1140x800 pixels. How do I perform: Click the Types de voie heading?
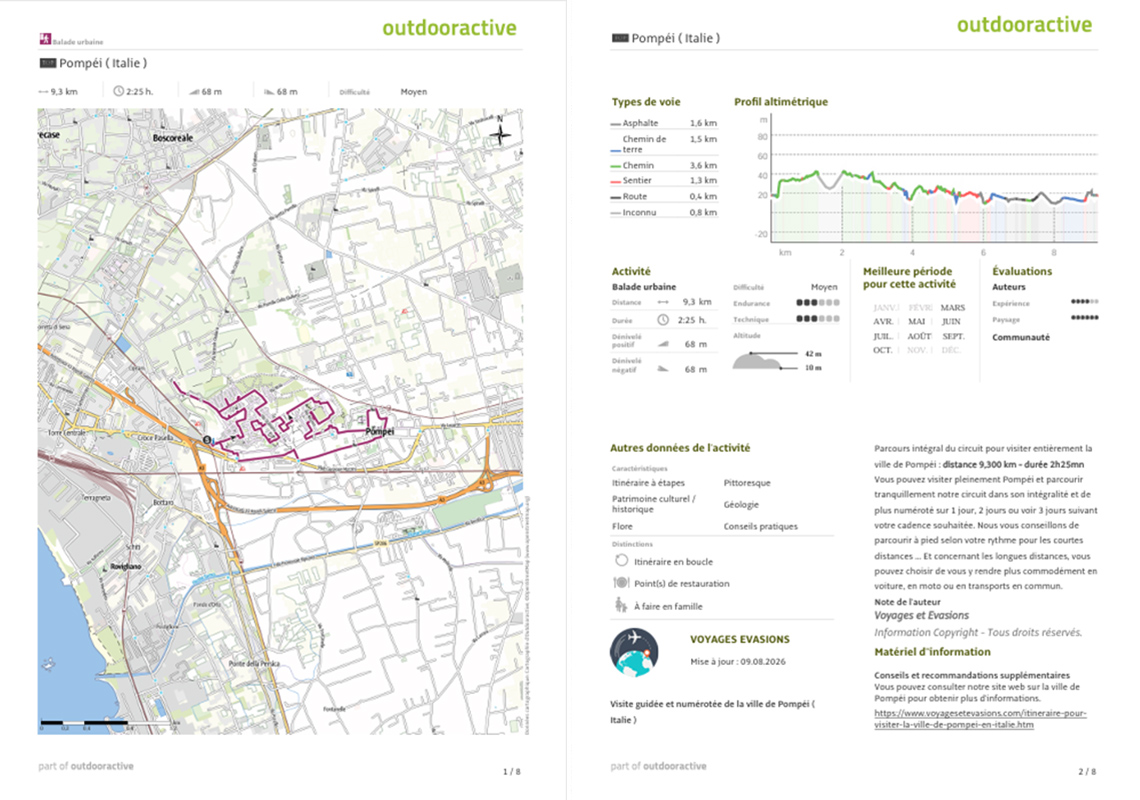click(x=646, y=102)
